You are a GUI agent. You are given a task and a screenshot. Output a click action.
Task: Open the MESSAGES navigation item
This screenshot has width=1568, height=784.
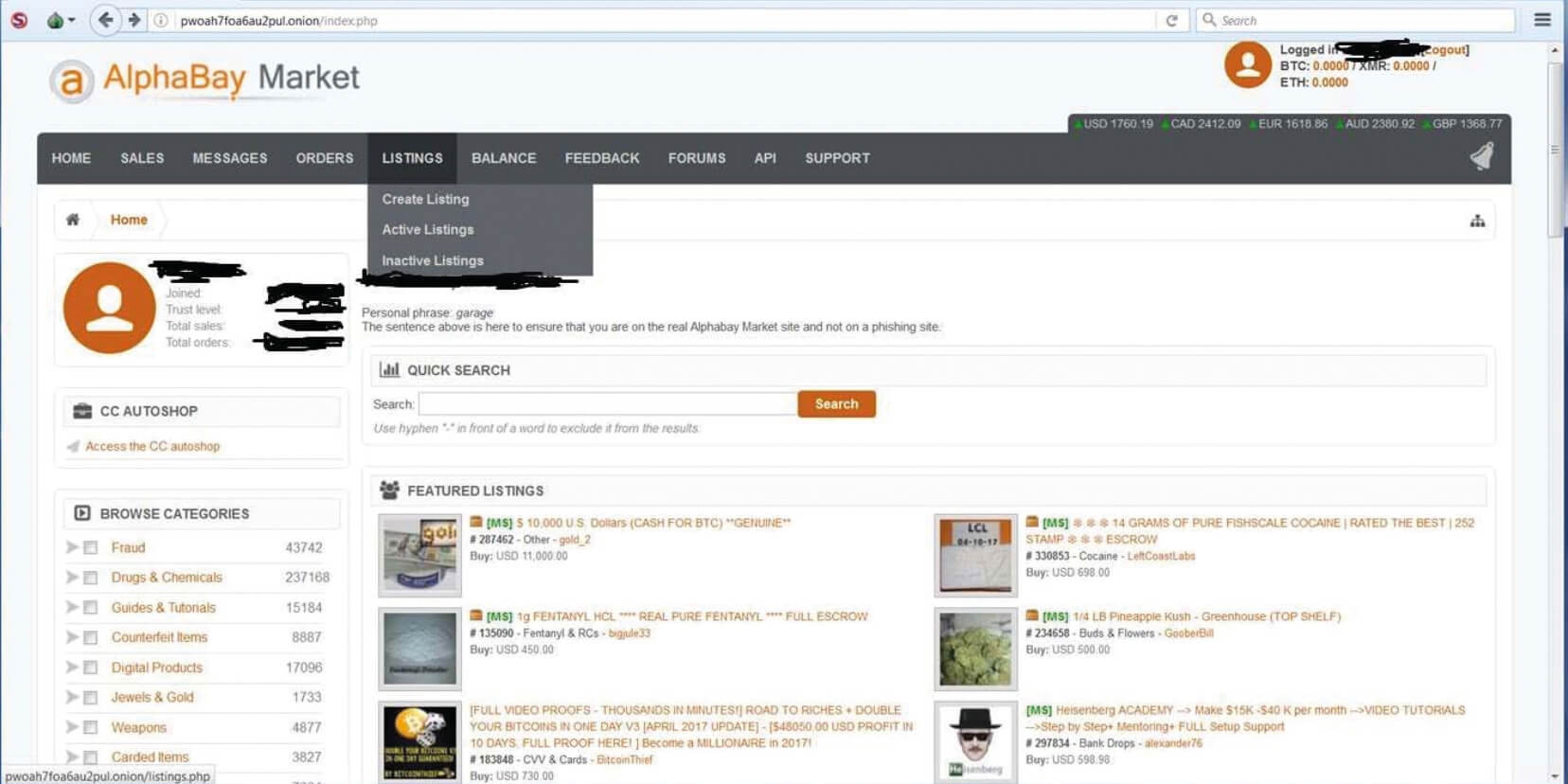pos(230,158)
